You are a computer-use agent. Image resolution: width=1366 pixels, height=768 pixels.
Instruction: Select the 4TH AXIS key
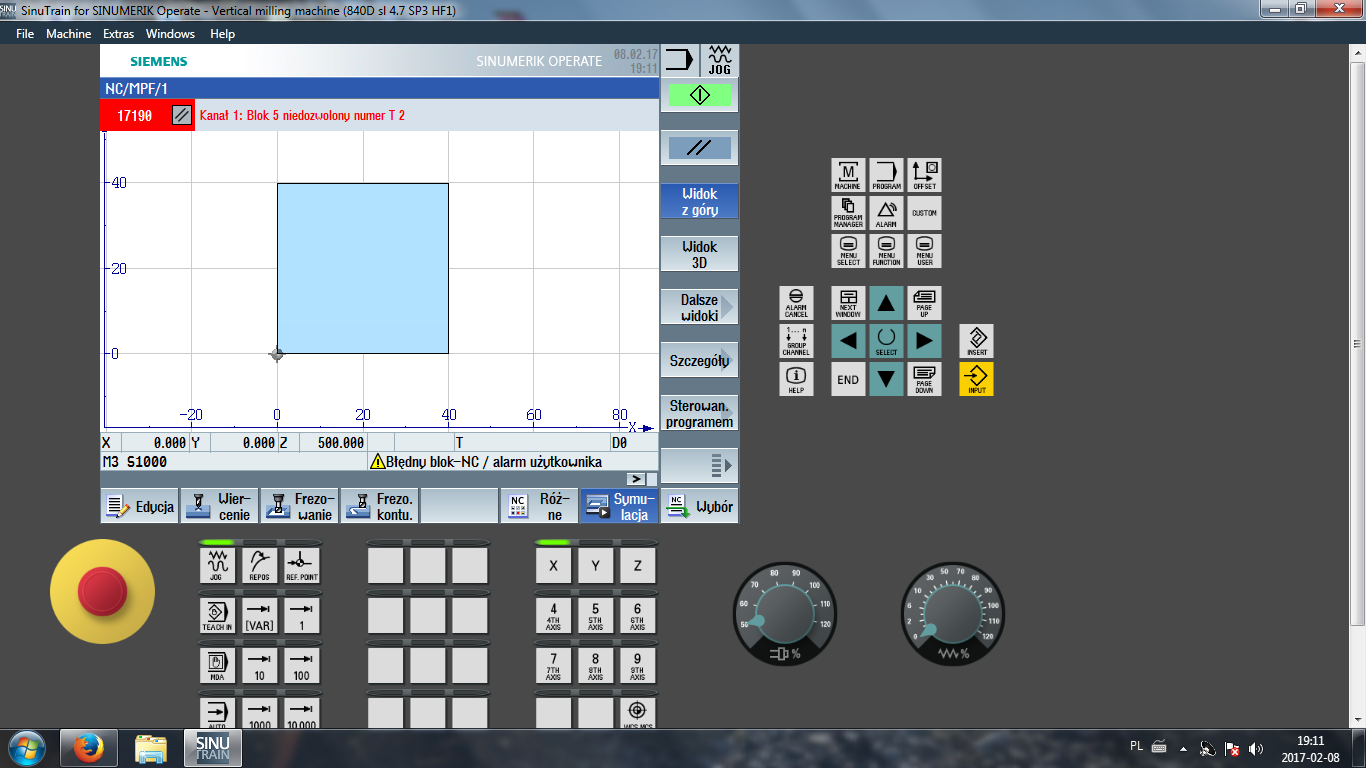pos(553,615)
